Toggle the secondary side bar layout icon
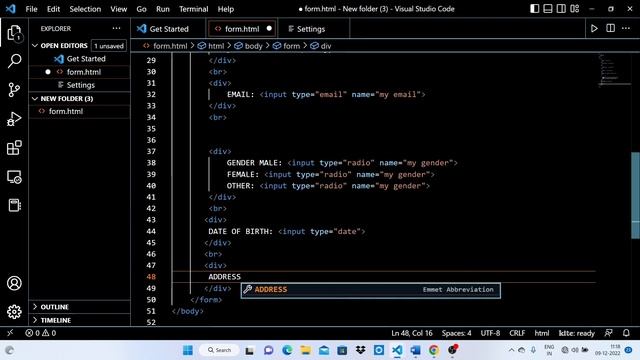Viewport: 640px width, 360px height. pos(561,9)
